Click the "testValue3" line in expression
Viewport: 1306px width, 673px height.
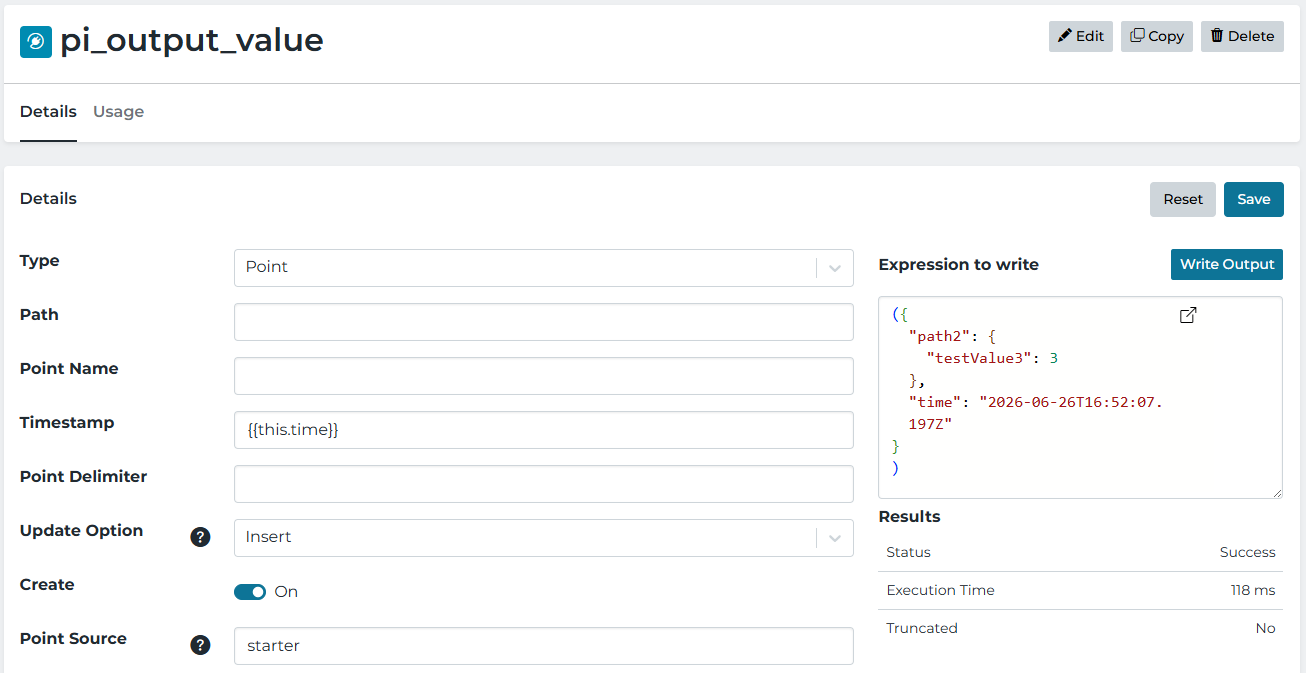[x=992, y=358]
